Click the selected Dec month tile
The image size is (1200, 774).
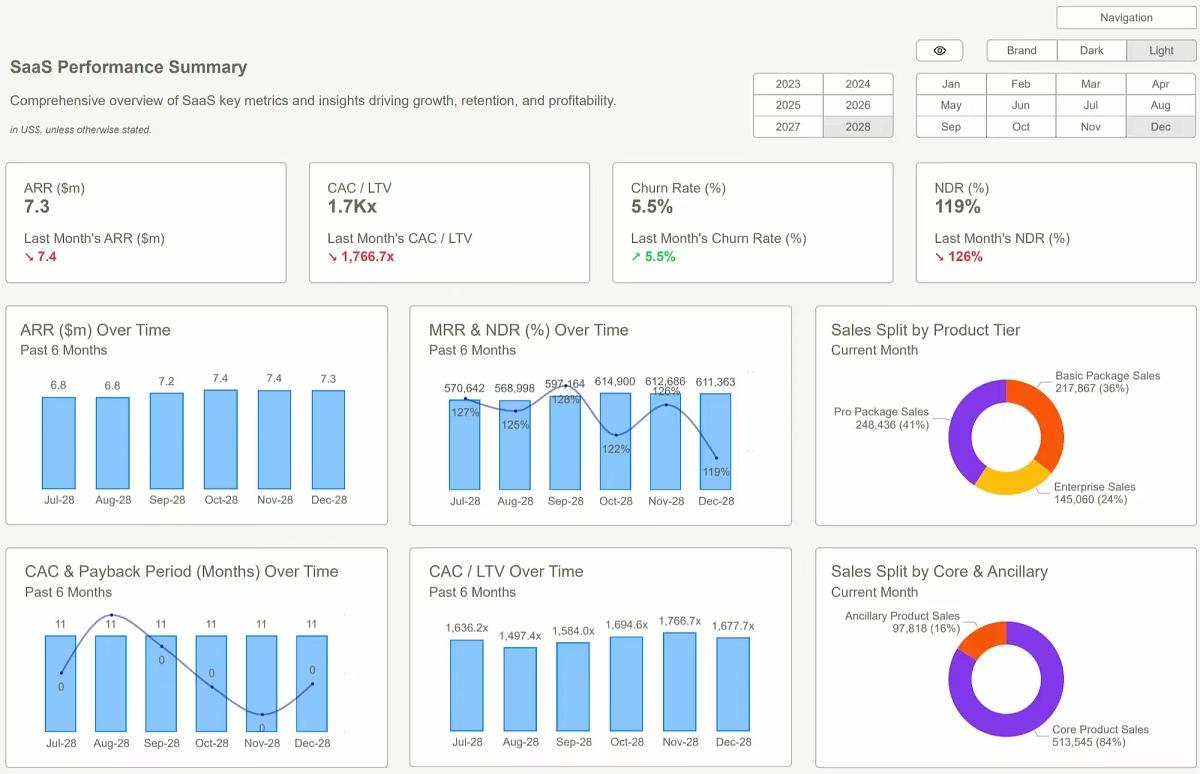coord(1161,127)
